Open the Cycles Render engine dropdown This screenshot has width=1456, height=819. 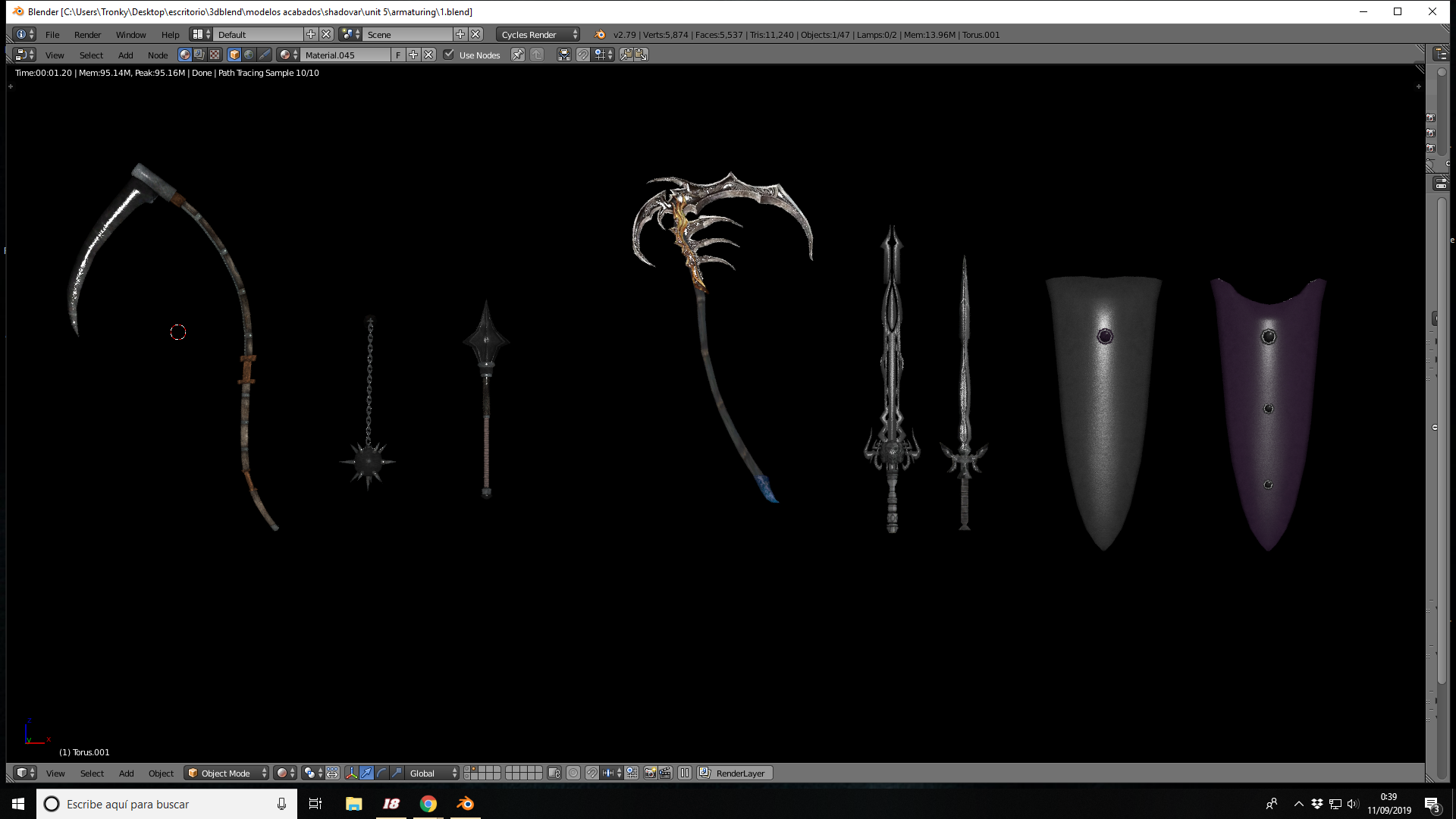coord(539,34)
